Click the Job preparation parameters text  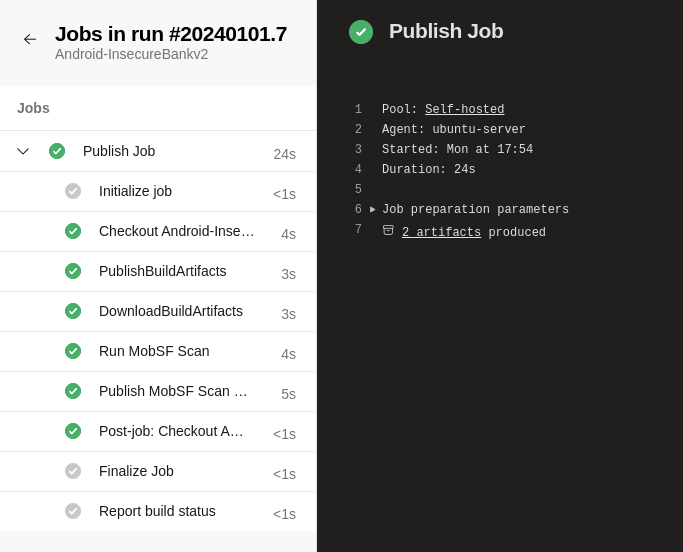click(475, 210)
